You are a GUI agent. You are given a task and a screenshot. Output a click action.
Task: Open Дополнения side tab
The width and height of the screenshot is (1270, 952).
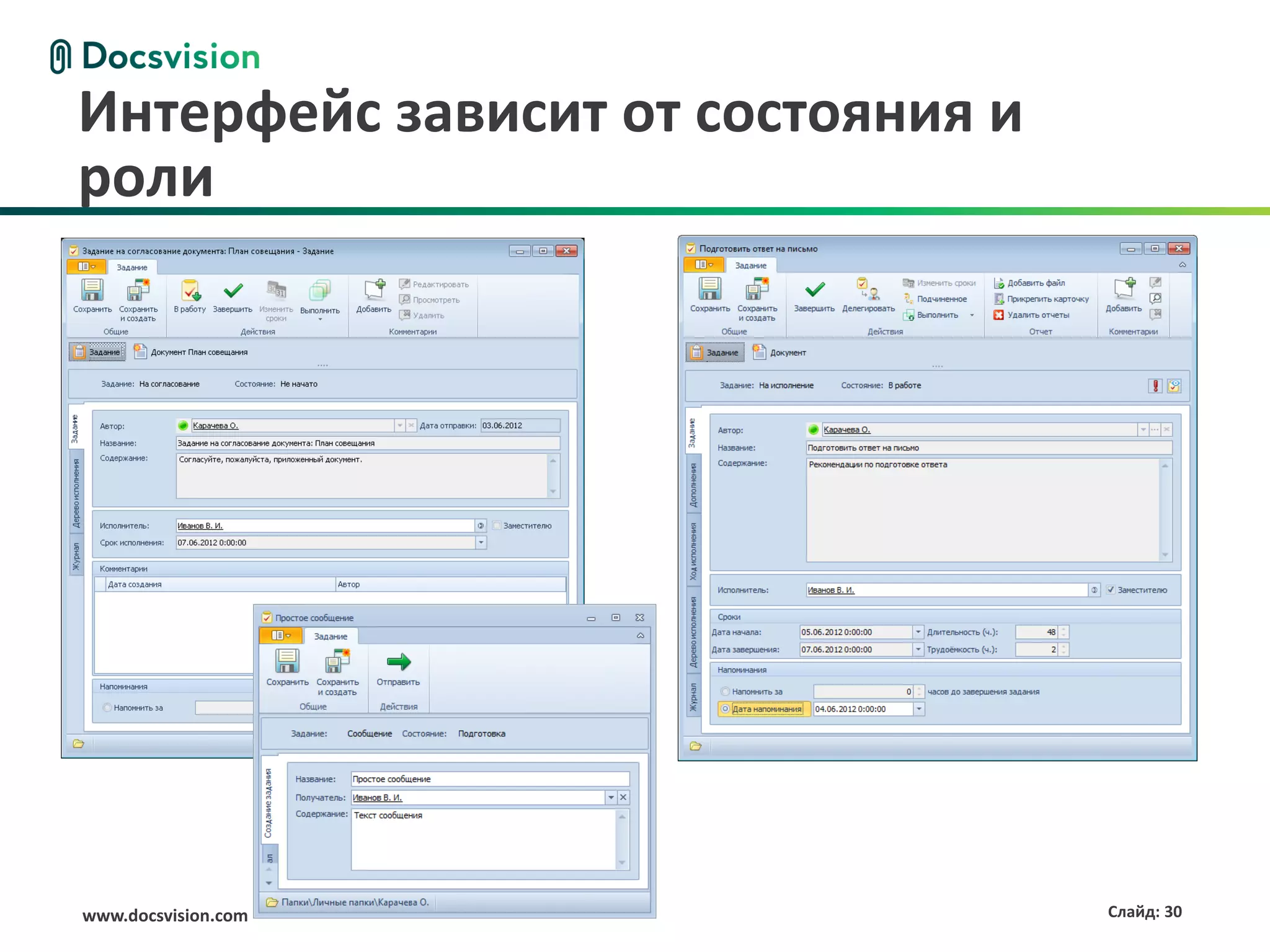(x=693, y=485)
